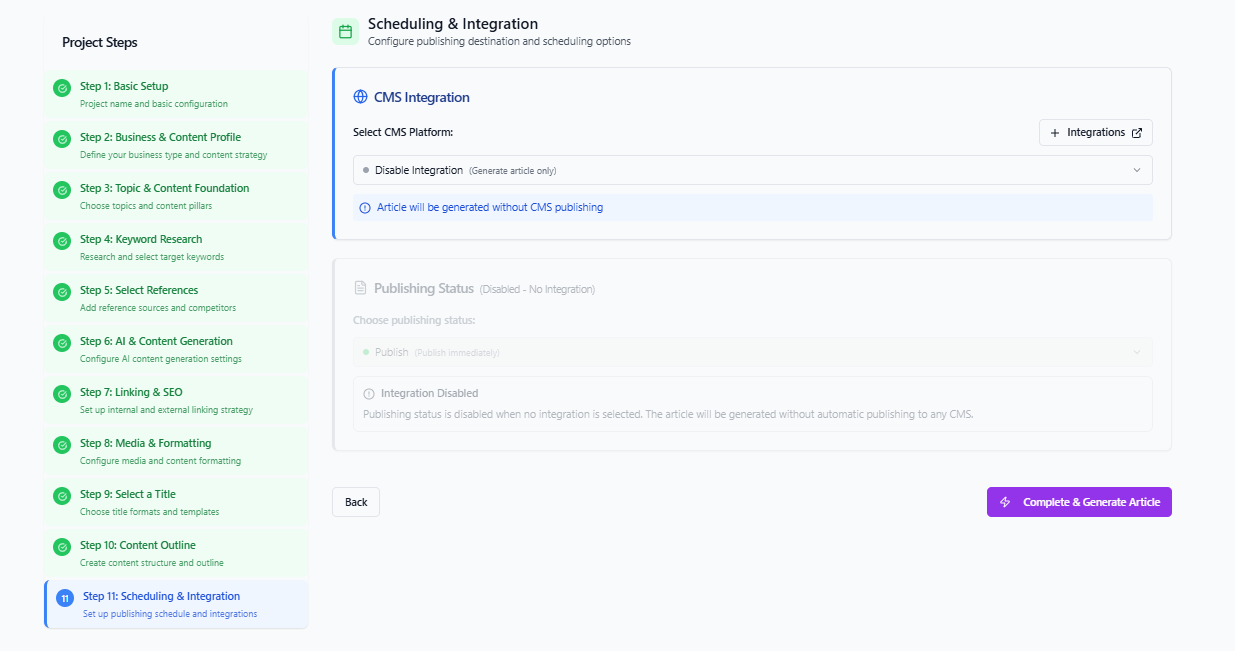
Task: Click the external-link icon on Integrations button
Action: 1136,133
